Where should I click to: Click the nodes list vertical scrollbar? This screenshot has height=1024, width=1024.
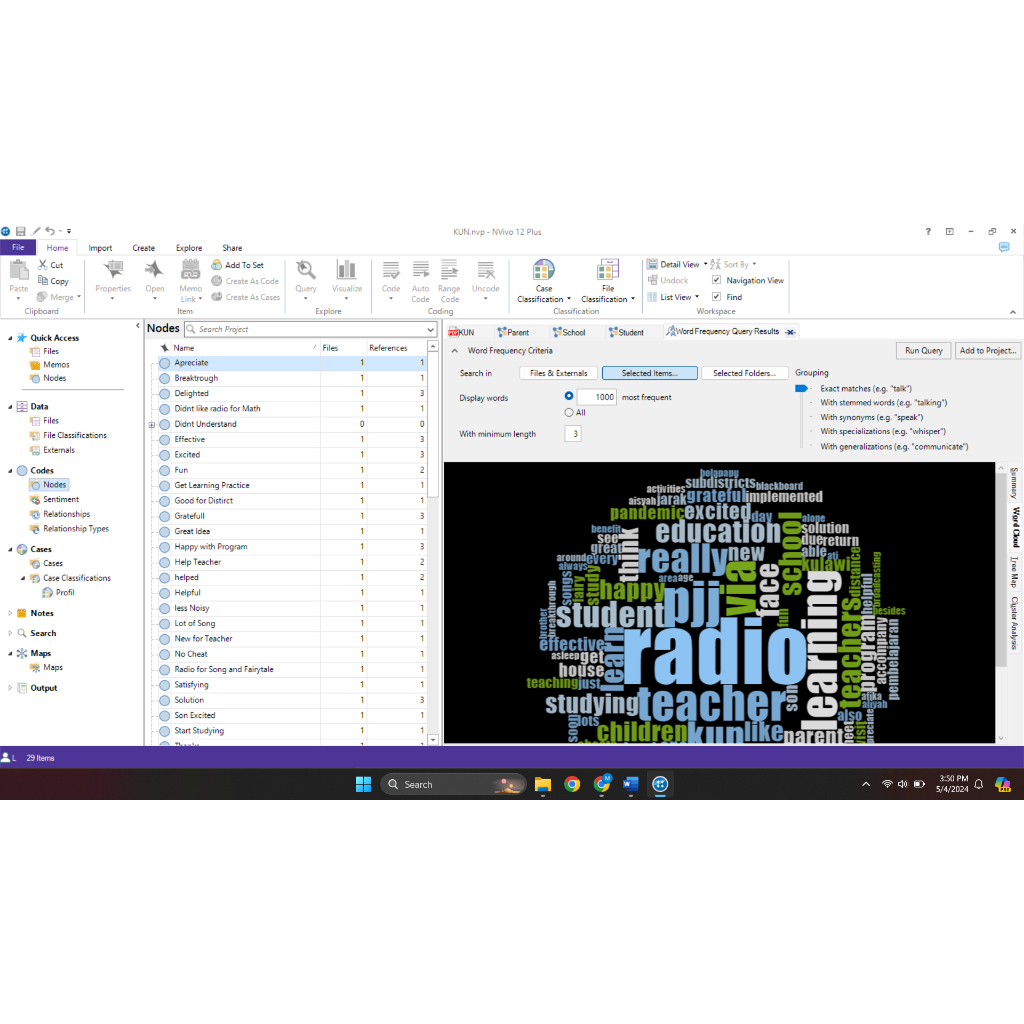coord(432,424)
